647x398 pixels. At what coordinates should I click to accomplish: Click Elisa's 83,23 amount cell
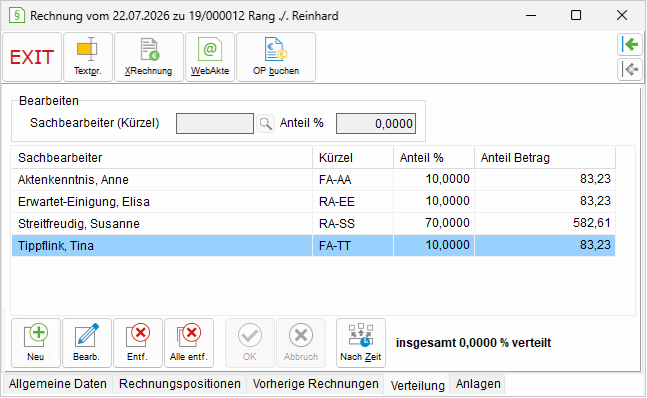pos(545,201)
